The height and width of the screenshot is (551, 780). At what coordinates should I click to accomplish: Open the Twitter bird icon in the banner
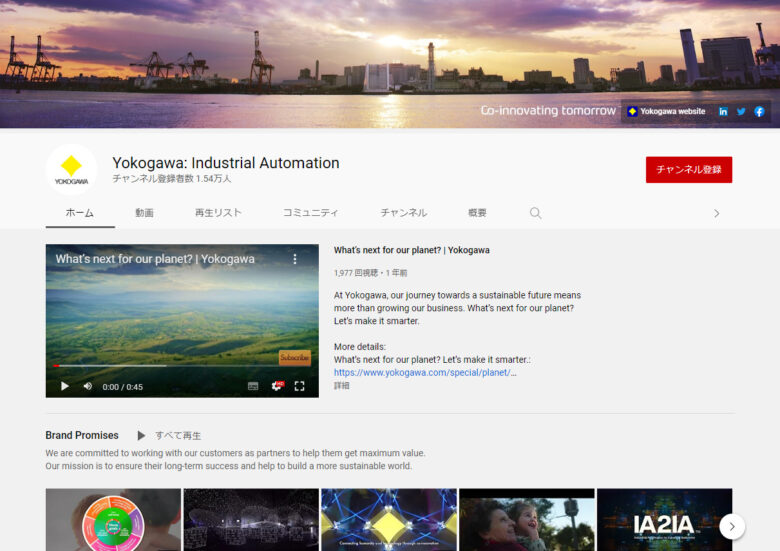[741, 111]
